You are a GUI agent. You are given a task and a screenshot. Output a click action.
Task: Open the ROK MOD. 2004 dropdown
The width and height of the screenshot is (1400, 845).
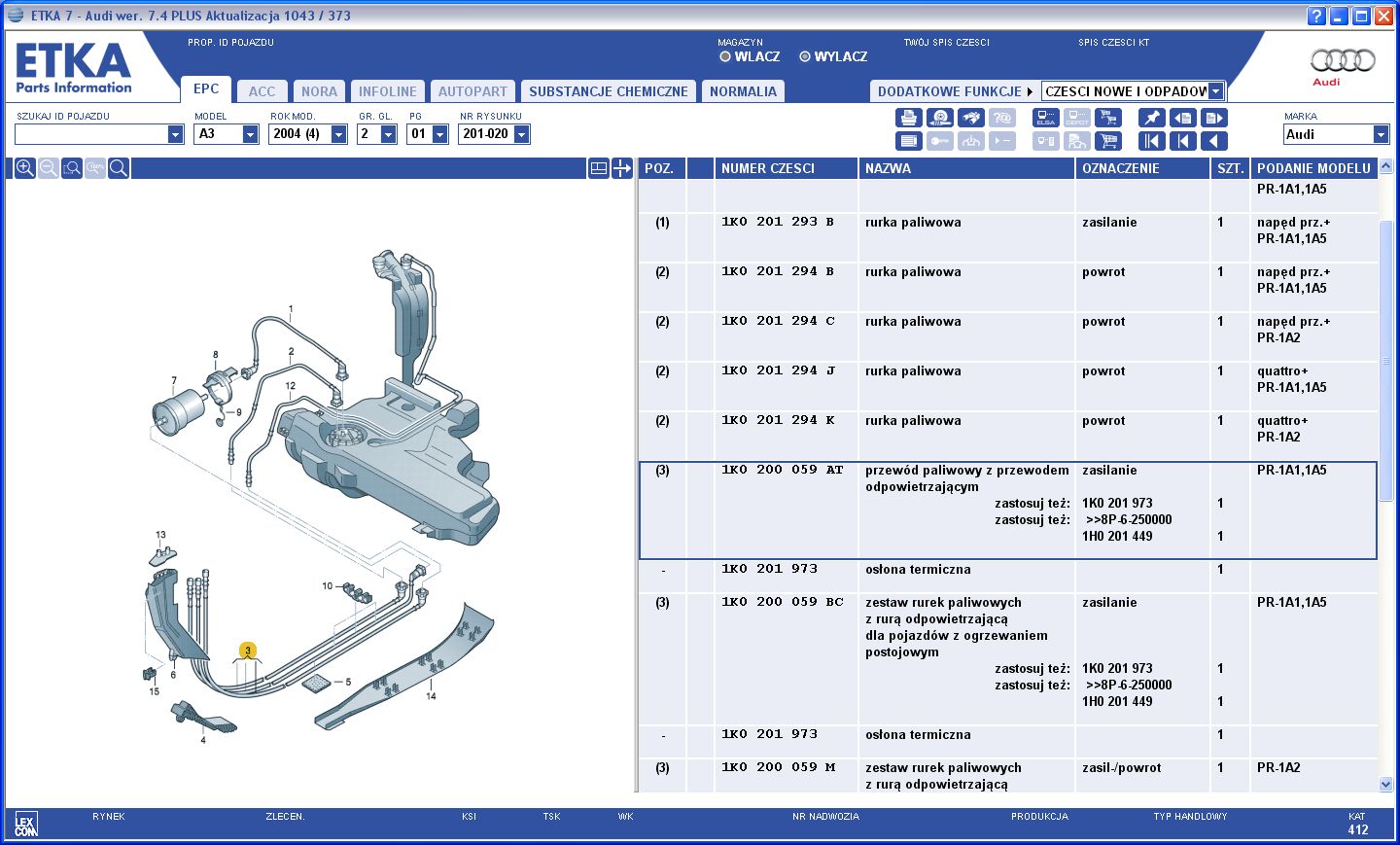click(338, 134)
